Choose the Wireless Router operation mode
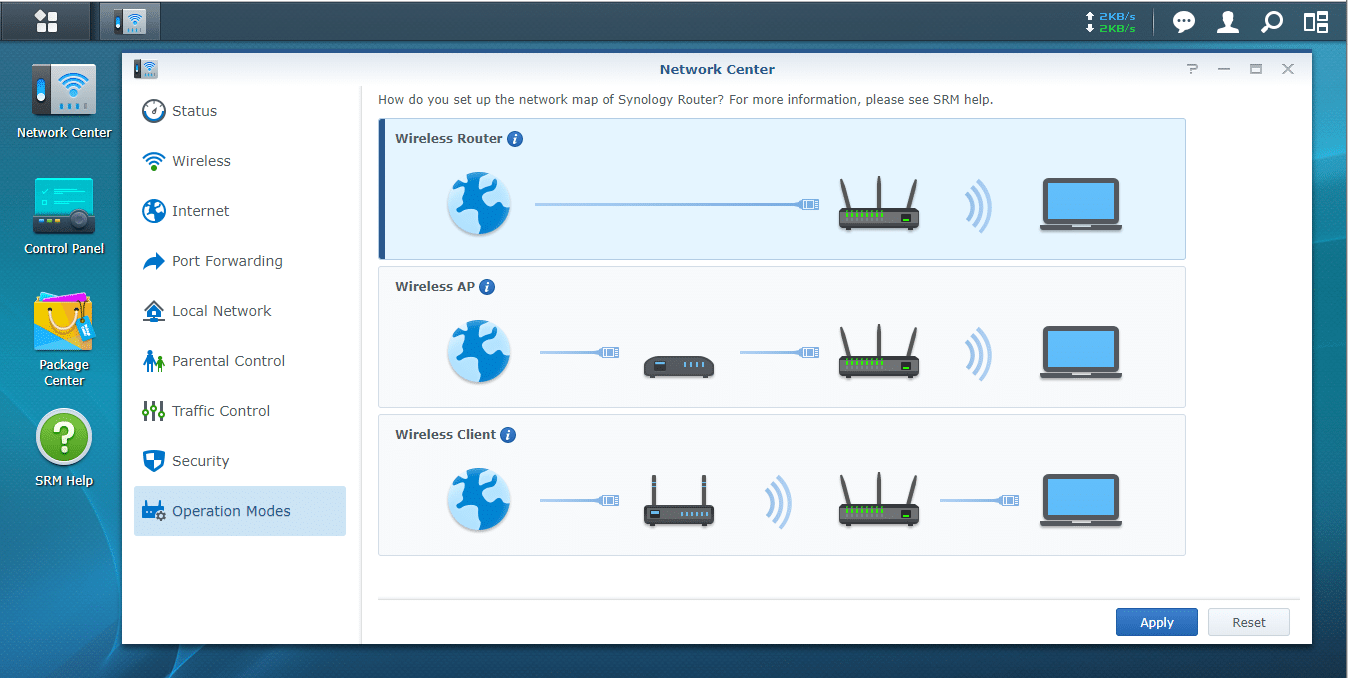Image resolution: width=1348 pixels, height=678 pixels. (781, 189)
